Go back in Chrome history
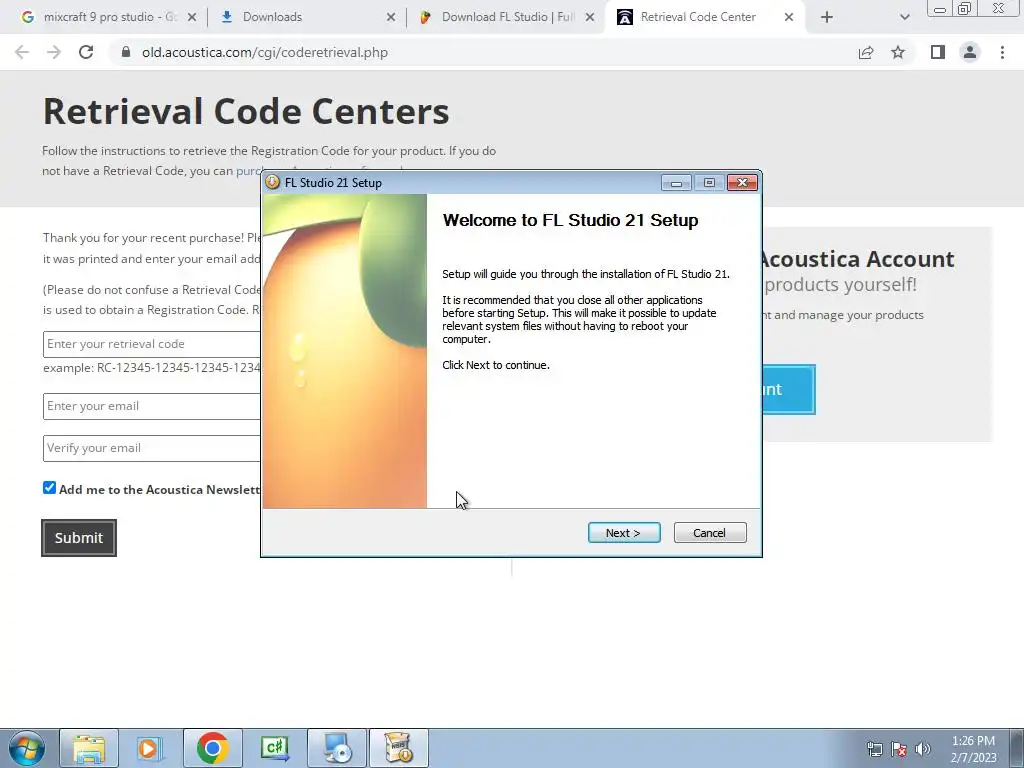Image resolution: width=1024 pixels, height=768 pixels. pyautogui.click(x=22, y=52)
